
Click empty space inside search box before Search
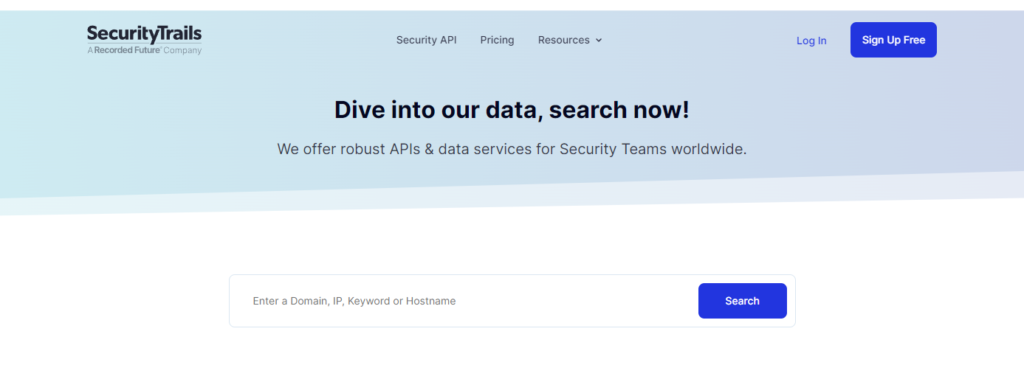(575, 301)
